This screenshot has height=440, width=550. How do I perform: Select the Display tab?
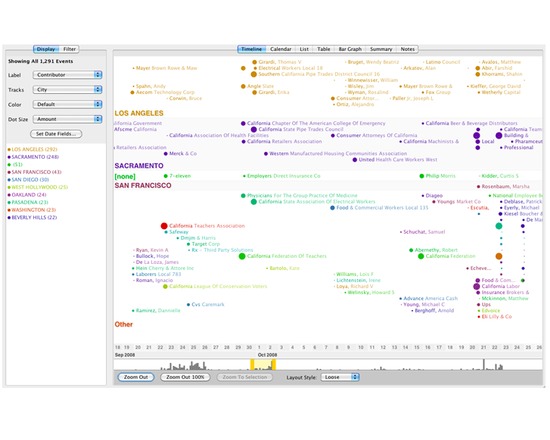tap(46, 49)
